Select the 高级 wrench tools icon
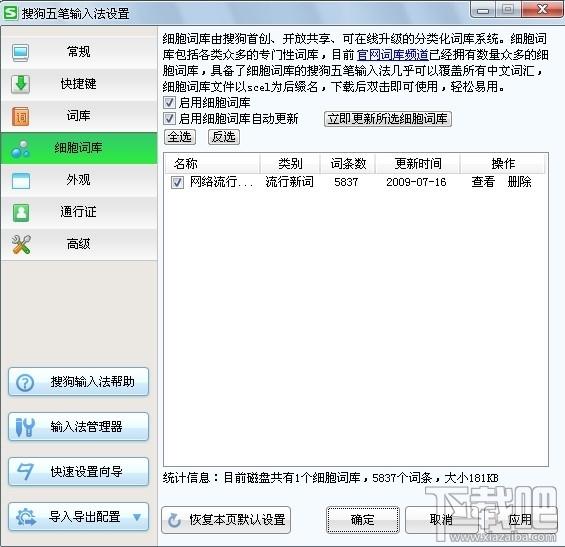 click(x=21, y=244)
